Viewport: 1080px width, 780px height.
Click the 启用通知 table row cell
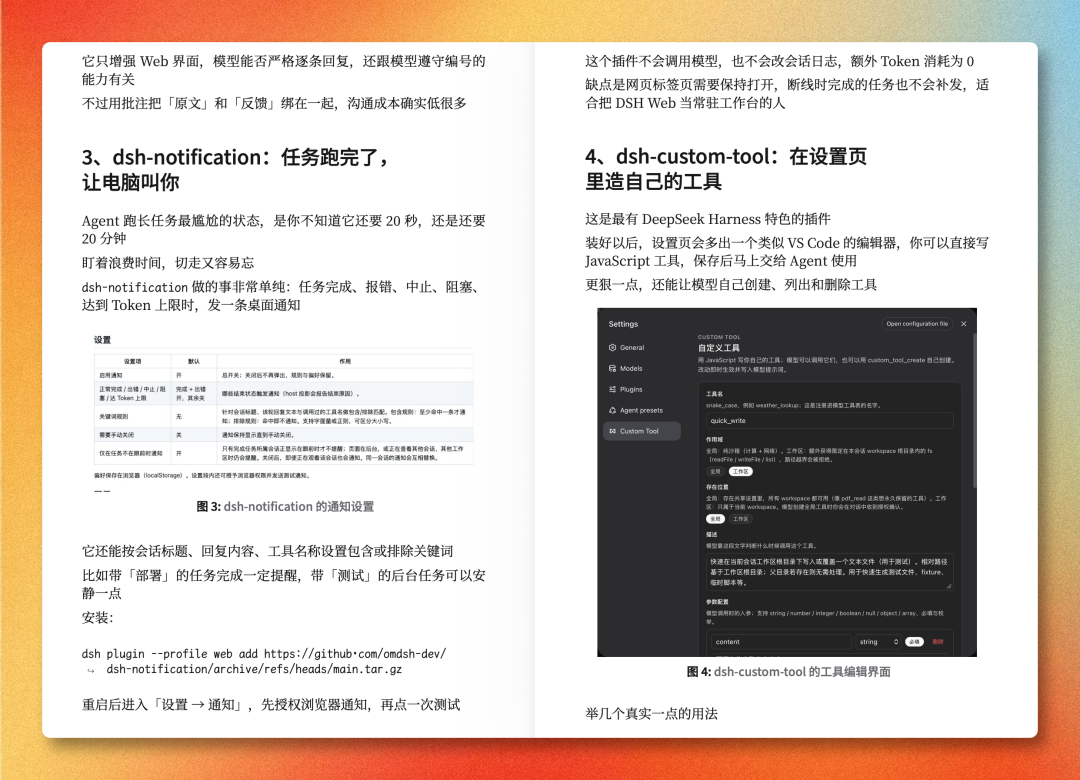point(132,376)
